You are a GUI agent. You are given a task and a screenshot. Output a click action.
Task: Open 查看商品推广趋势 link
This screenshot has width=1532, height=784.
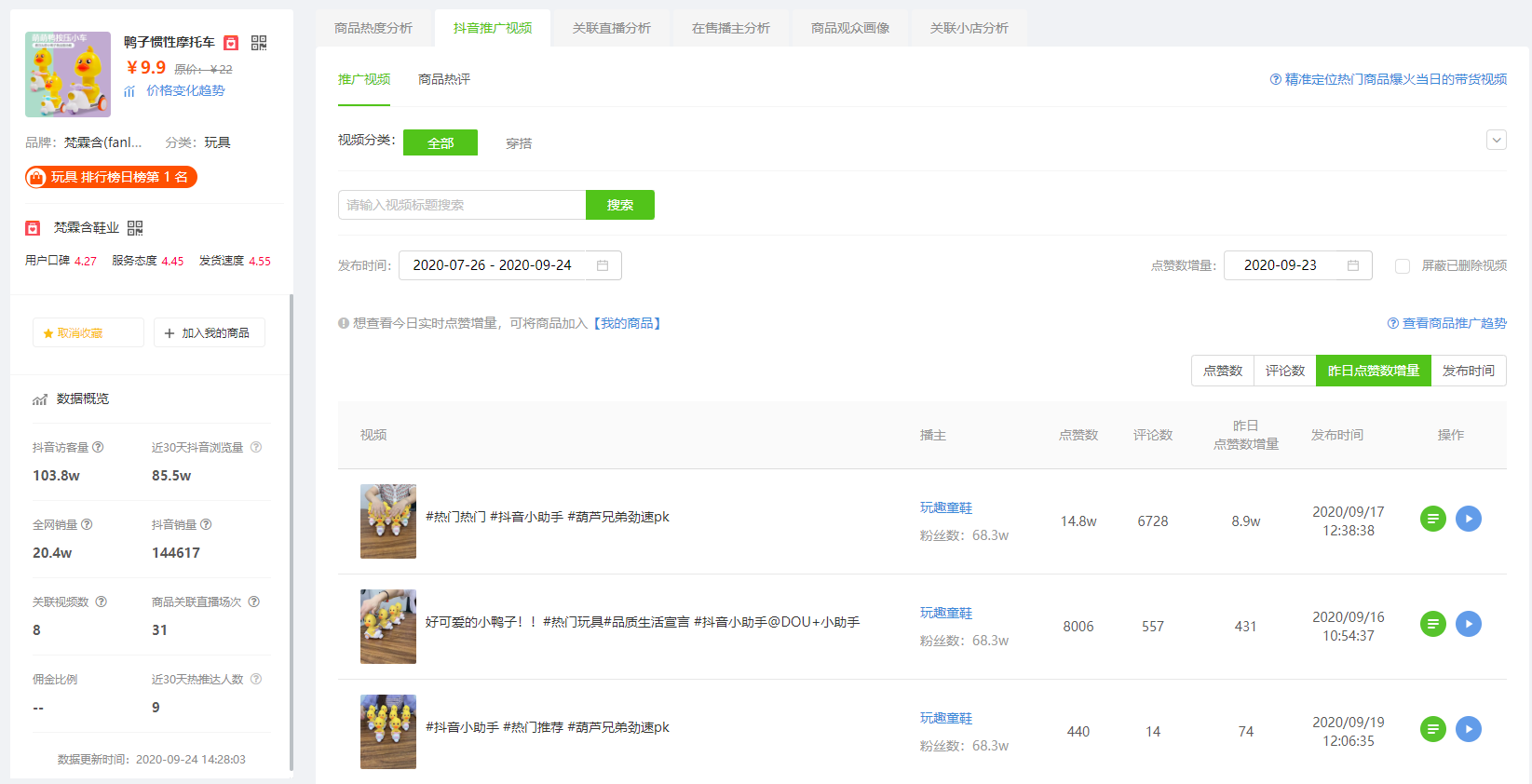1447,323
